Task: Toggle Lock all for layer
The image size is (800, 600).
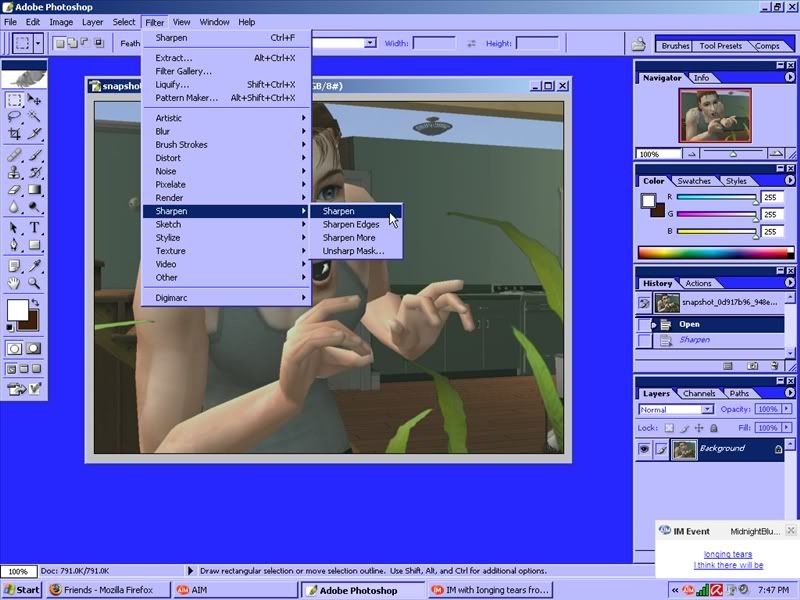Action: coord(714,428)
